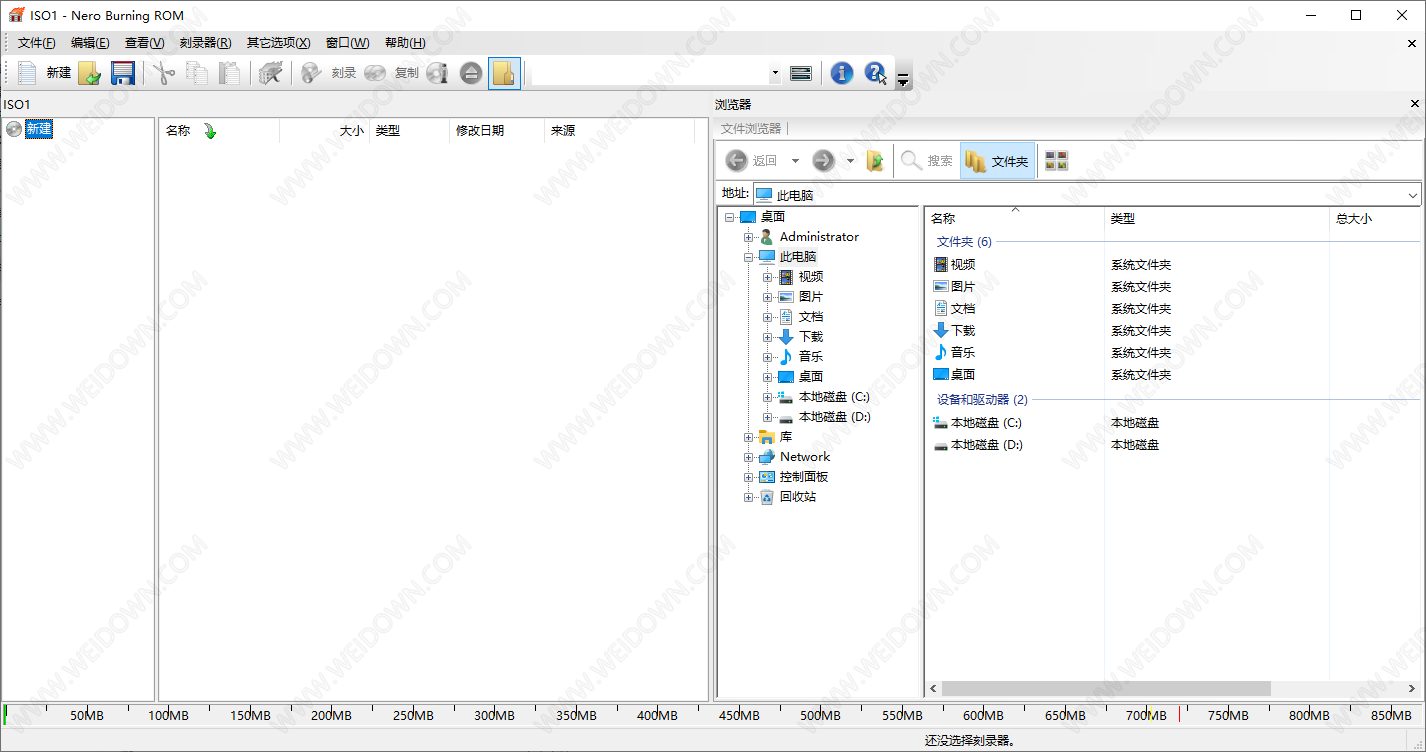This screenshot has height=752, width=1426.
Task: Expand the 视频 tree node
Action: coord(768,277)
